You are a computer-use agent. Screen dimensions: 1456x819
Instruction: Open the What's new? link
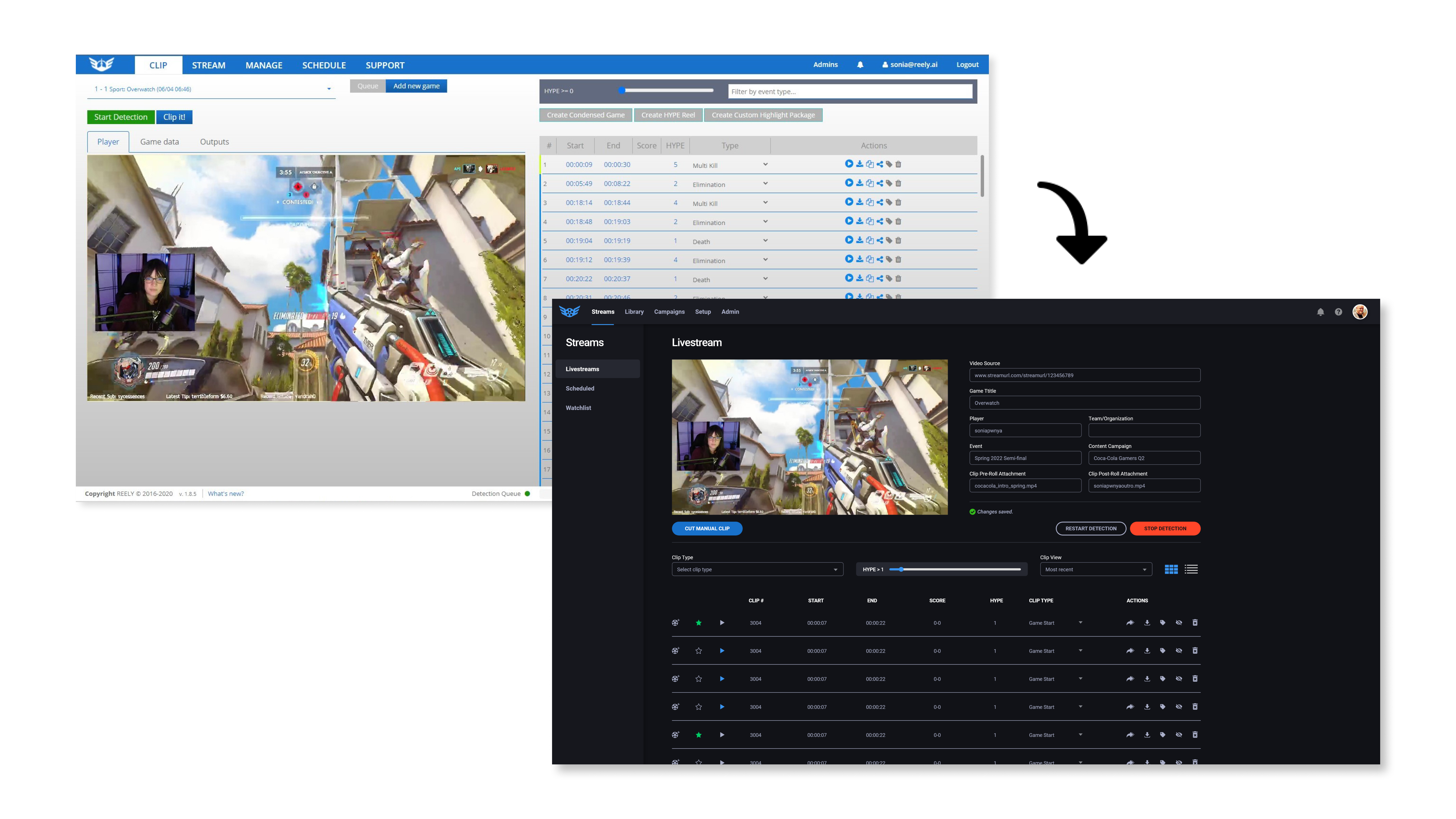(x=225, y=493)
